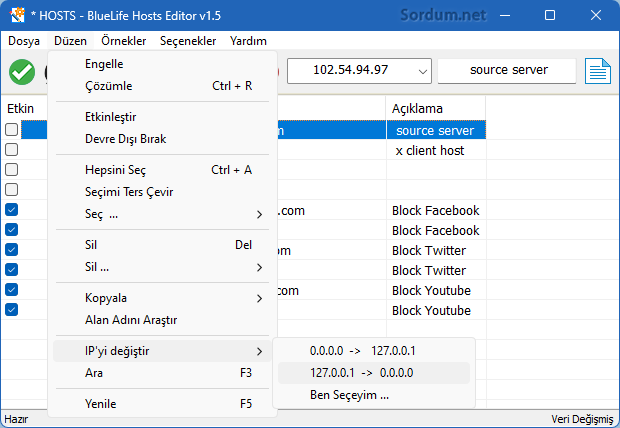Enable the source server row checkbox
The image size is (620, 428).
(x=11, y=129)
